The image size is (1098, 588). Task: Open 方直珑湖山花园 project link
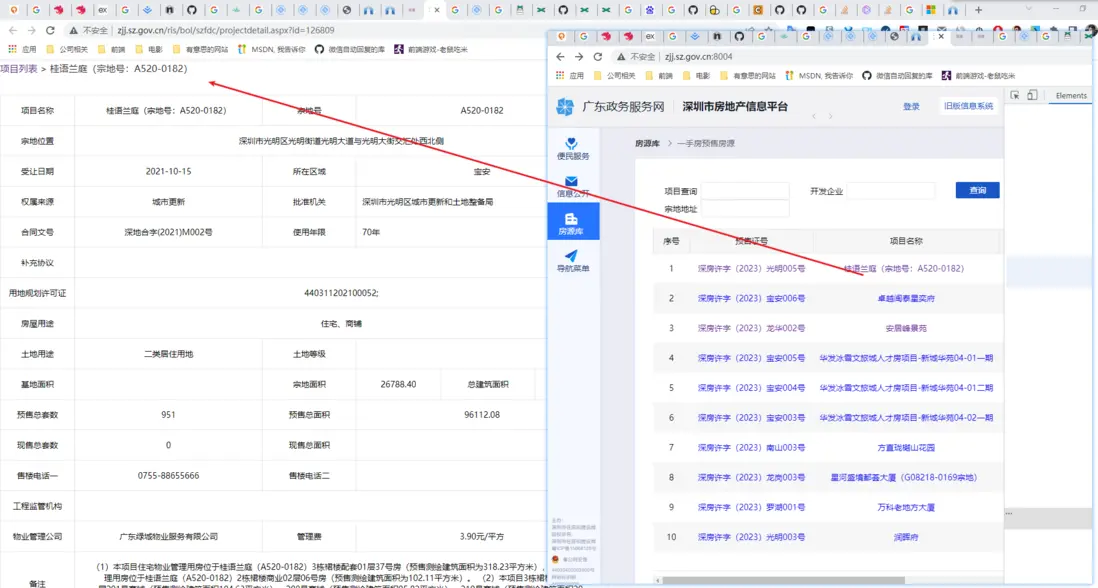pos(905,447)
